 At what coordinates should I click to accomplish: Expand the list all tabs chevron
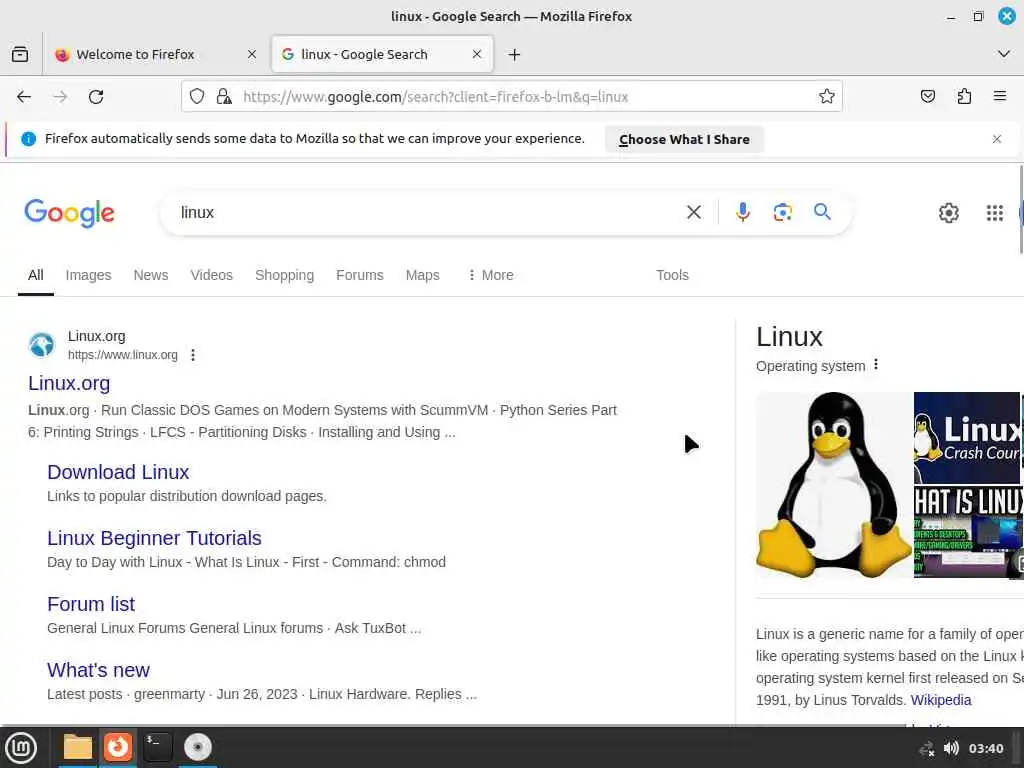(x=1004, y=54)
